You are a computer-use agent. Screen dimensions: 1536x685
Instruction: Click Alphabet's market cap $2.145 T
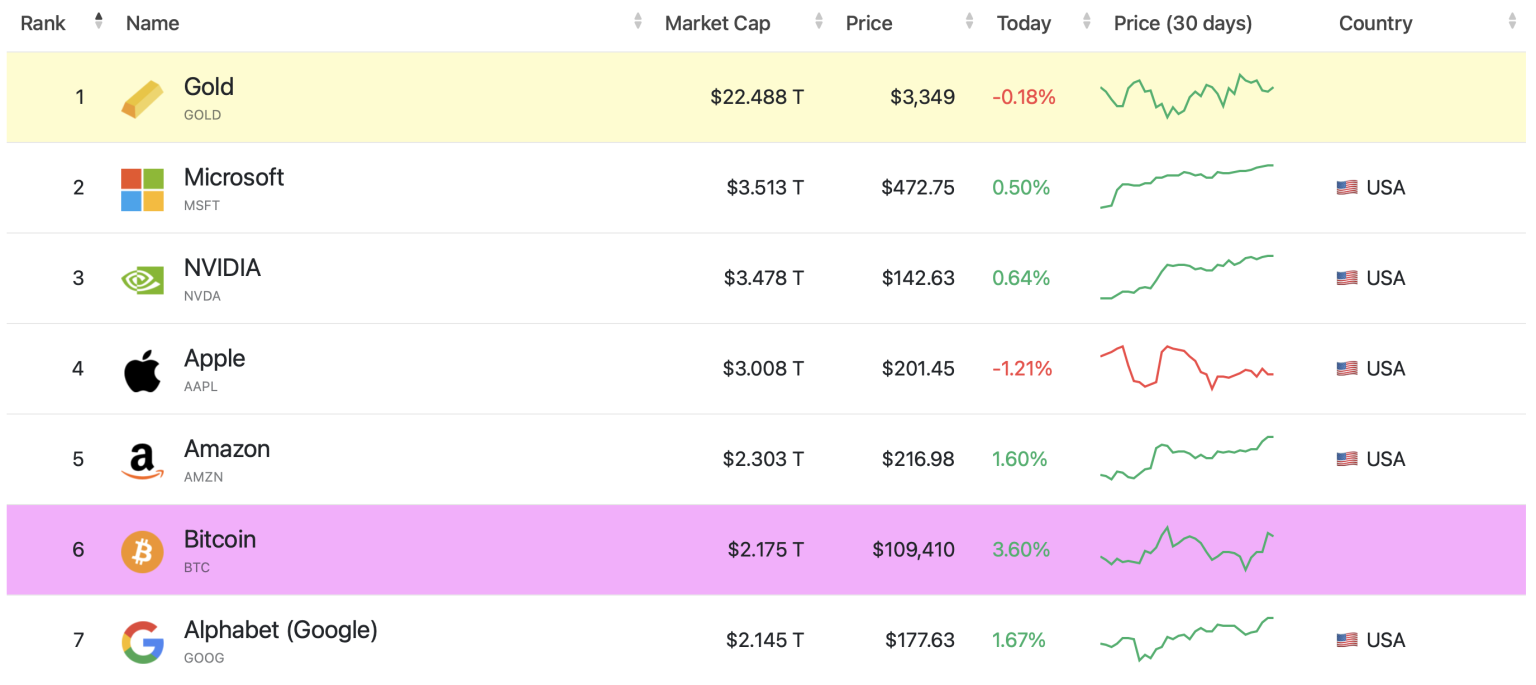coord(765,640)
